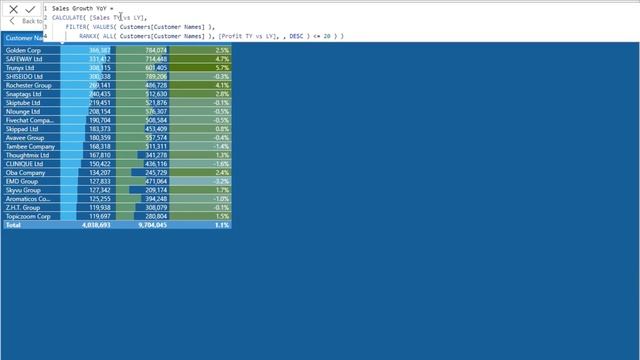Click the 4,018,693 total value
Viewport: 640px width, 360px height.
point(96,225)
